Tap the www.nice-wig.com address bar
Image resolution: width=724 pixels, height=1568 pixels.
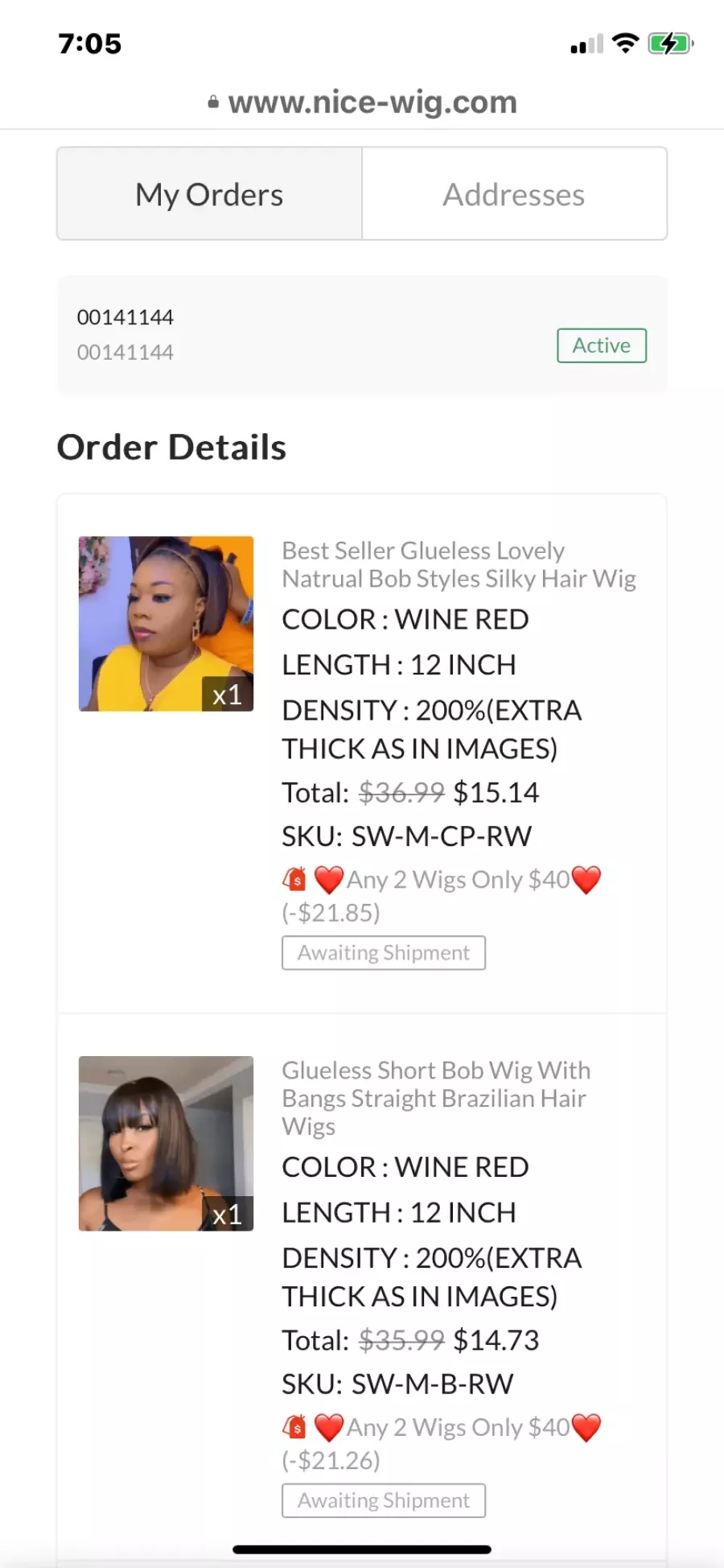(362, 102)
